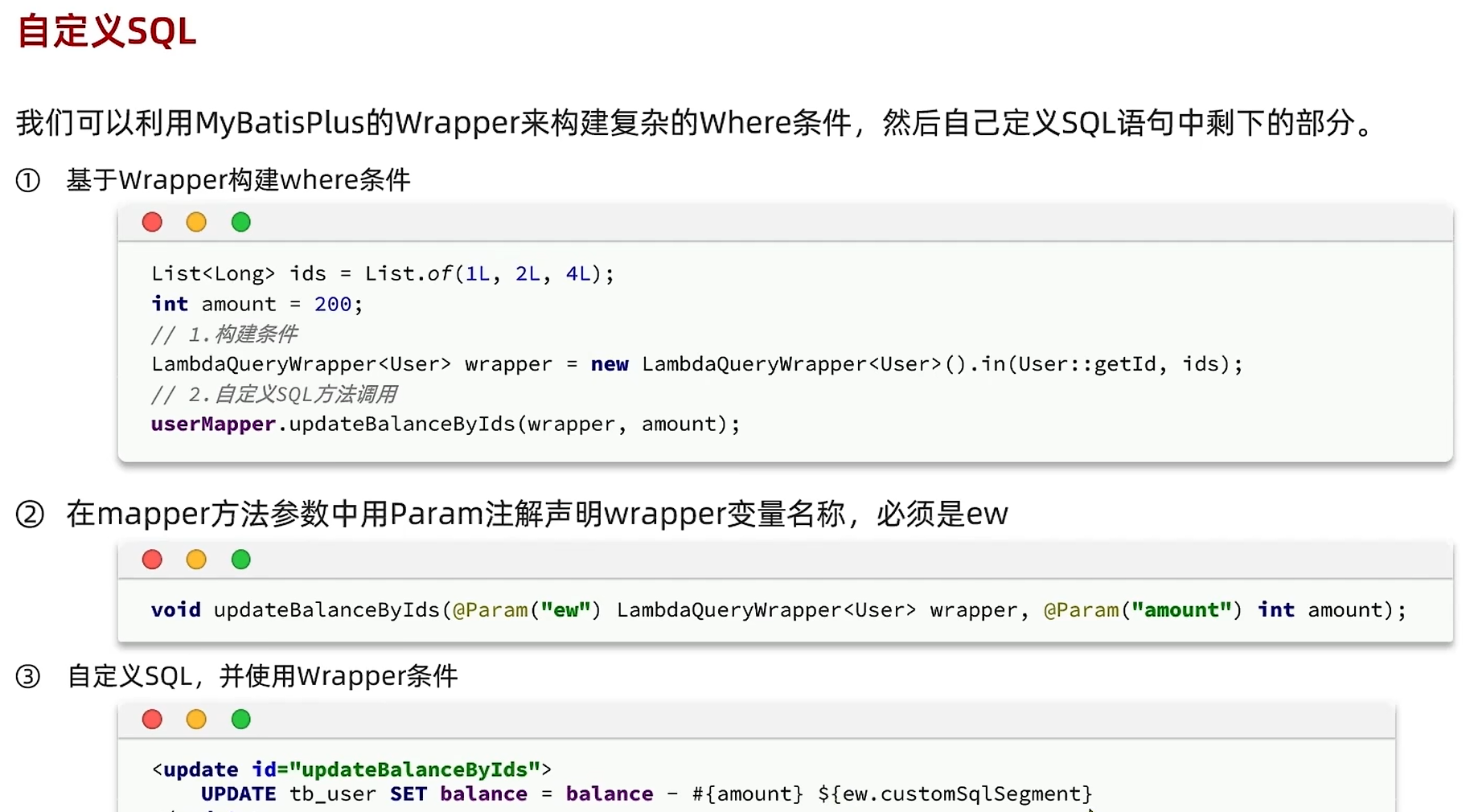The width and height of the screenshot is (1470, 812).
Task: Click the ${ew.customSqlSegment} placeholder in SQL
Action: (954, 794)
